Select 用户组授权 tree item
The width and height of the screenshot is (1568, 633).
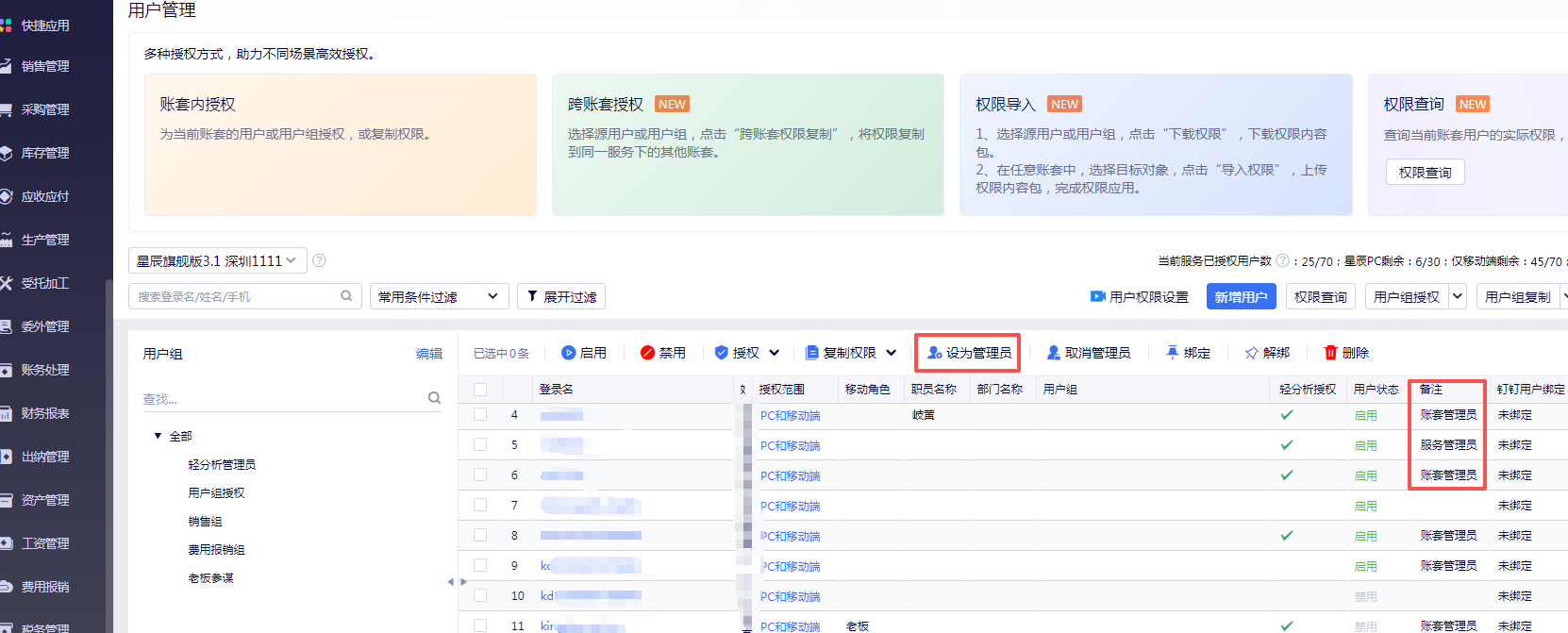(216, 492)
